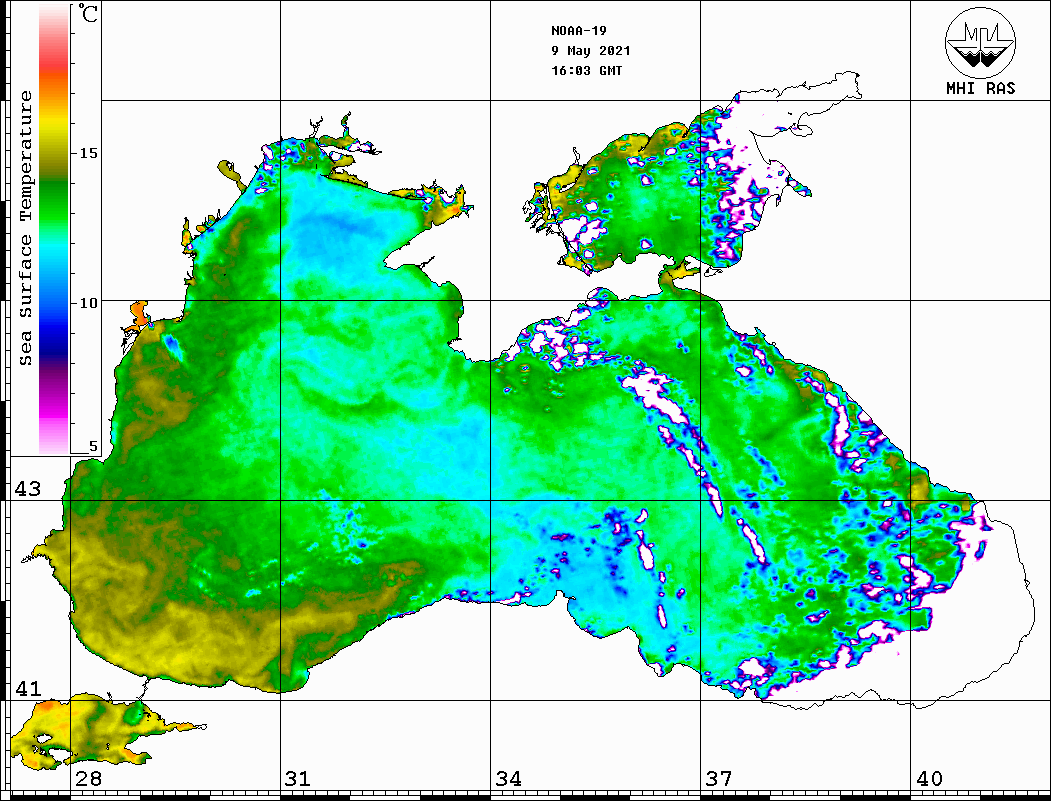Image resolution: width=1051 pixels, height=801 pixels.
Task: Click latitude label 43
Action: tap(28, 489)
